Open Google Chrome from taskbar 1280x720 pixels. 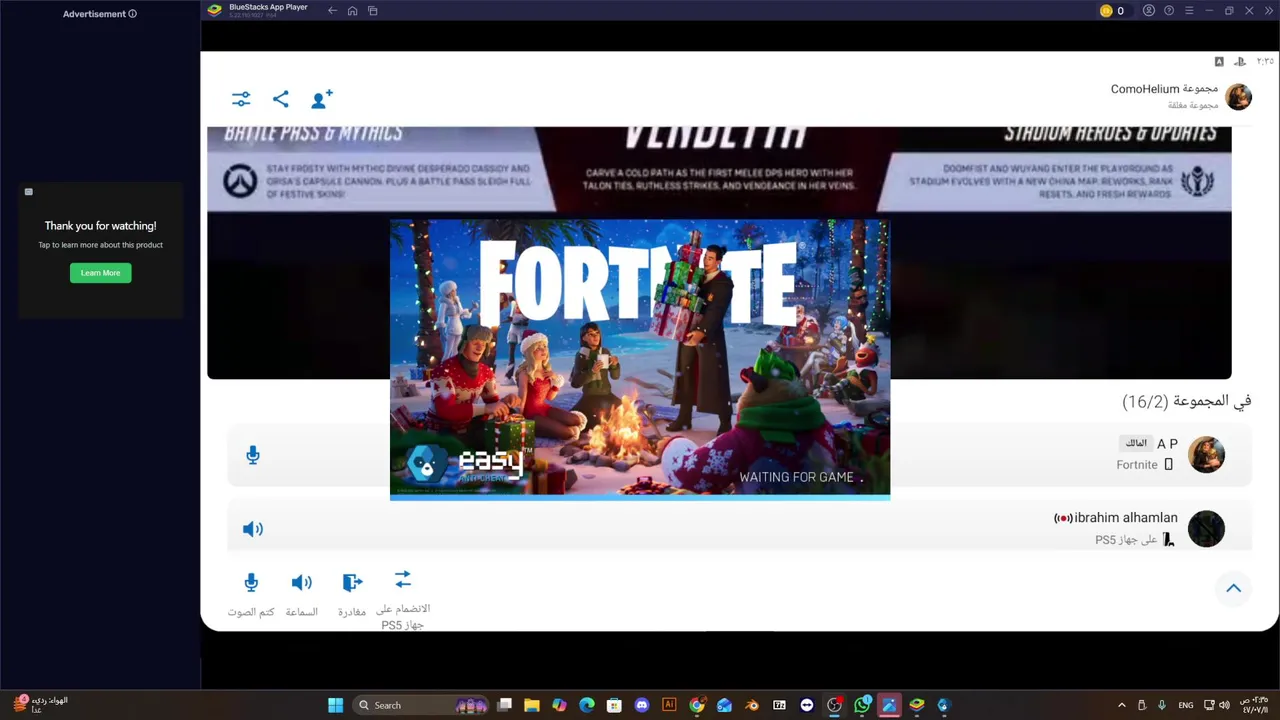pos(697,705)
